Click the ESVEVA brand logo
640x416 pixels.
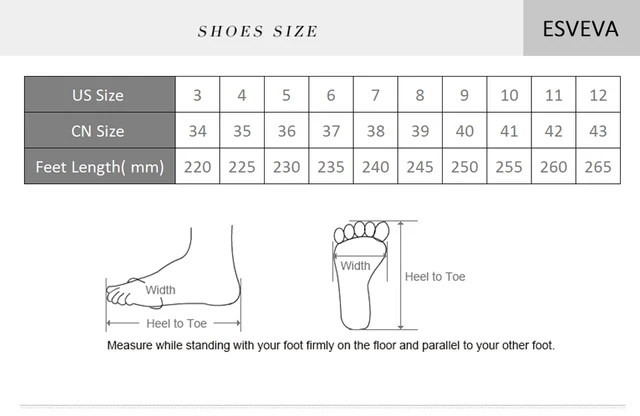[580, 29]
